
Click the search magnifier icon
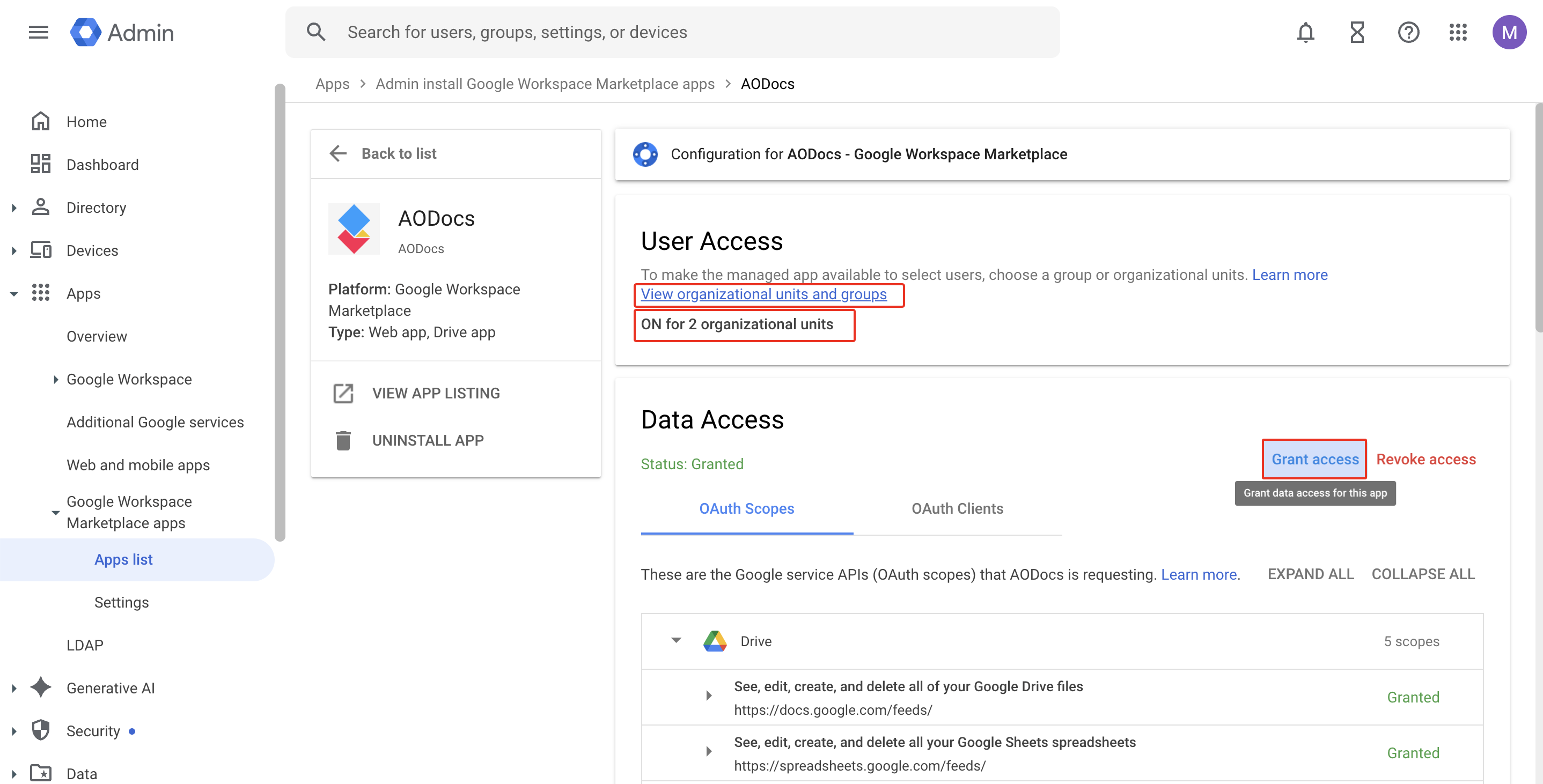point(315,32)
